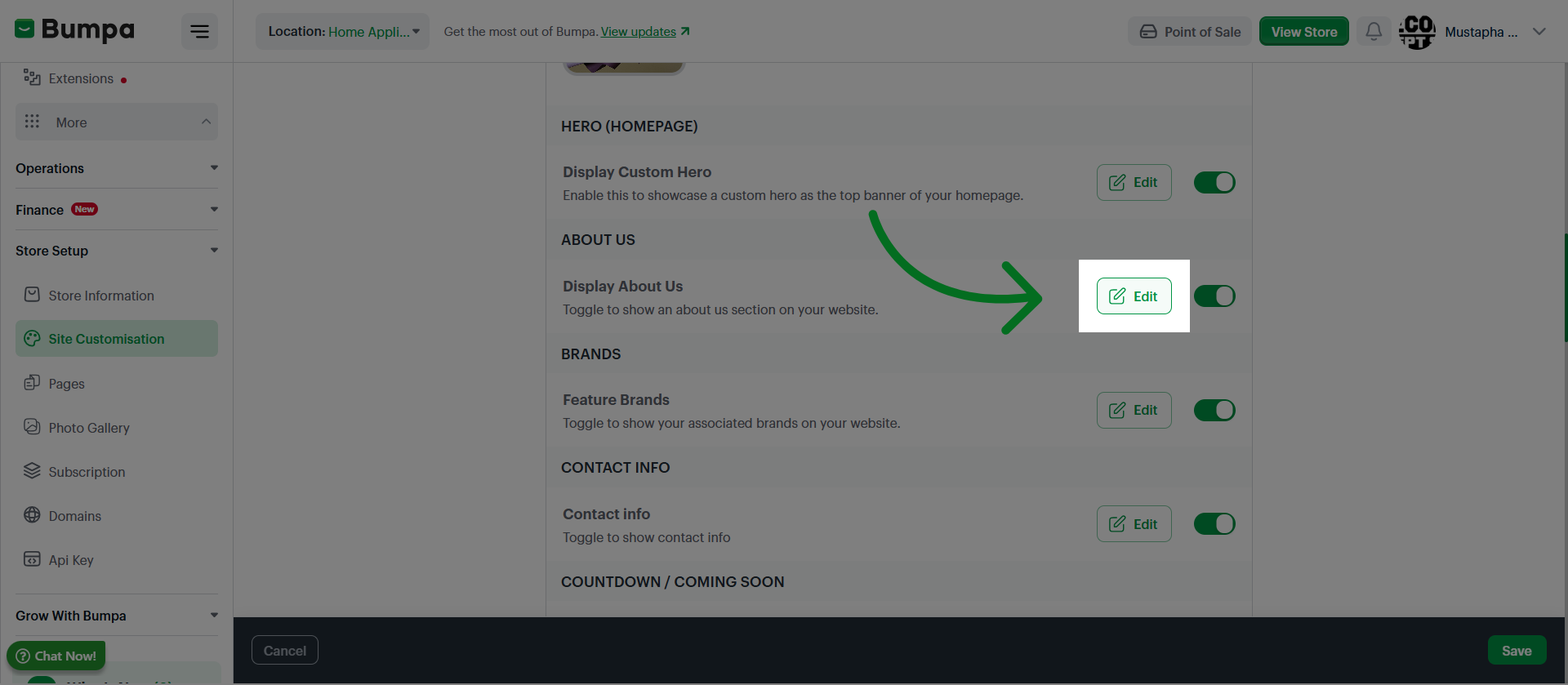Open the notifications bell
Viewport: 1568px width, 685px height.
pos(1374,31)
